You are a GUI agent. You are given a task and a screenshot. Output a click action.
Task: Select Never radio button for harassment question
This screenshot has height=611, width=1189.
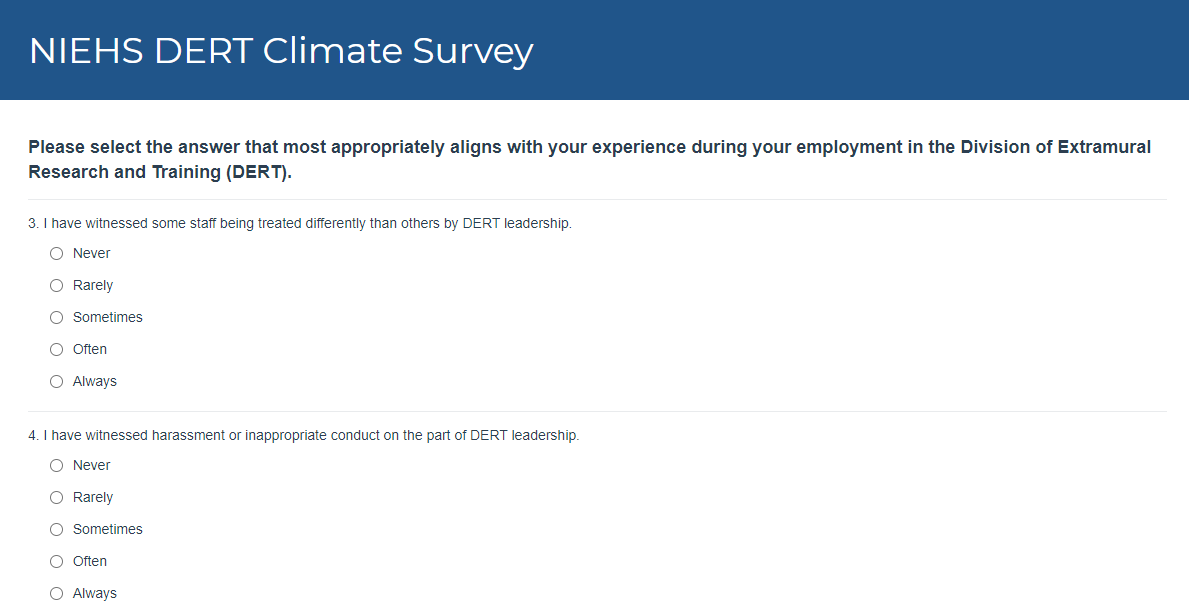[57, 466]
